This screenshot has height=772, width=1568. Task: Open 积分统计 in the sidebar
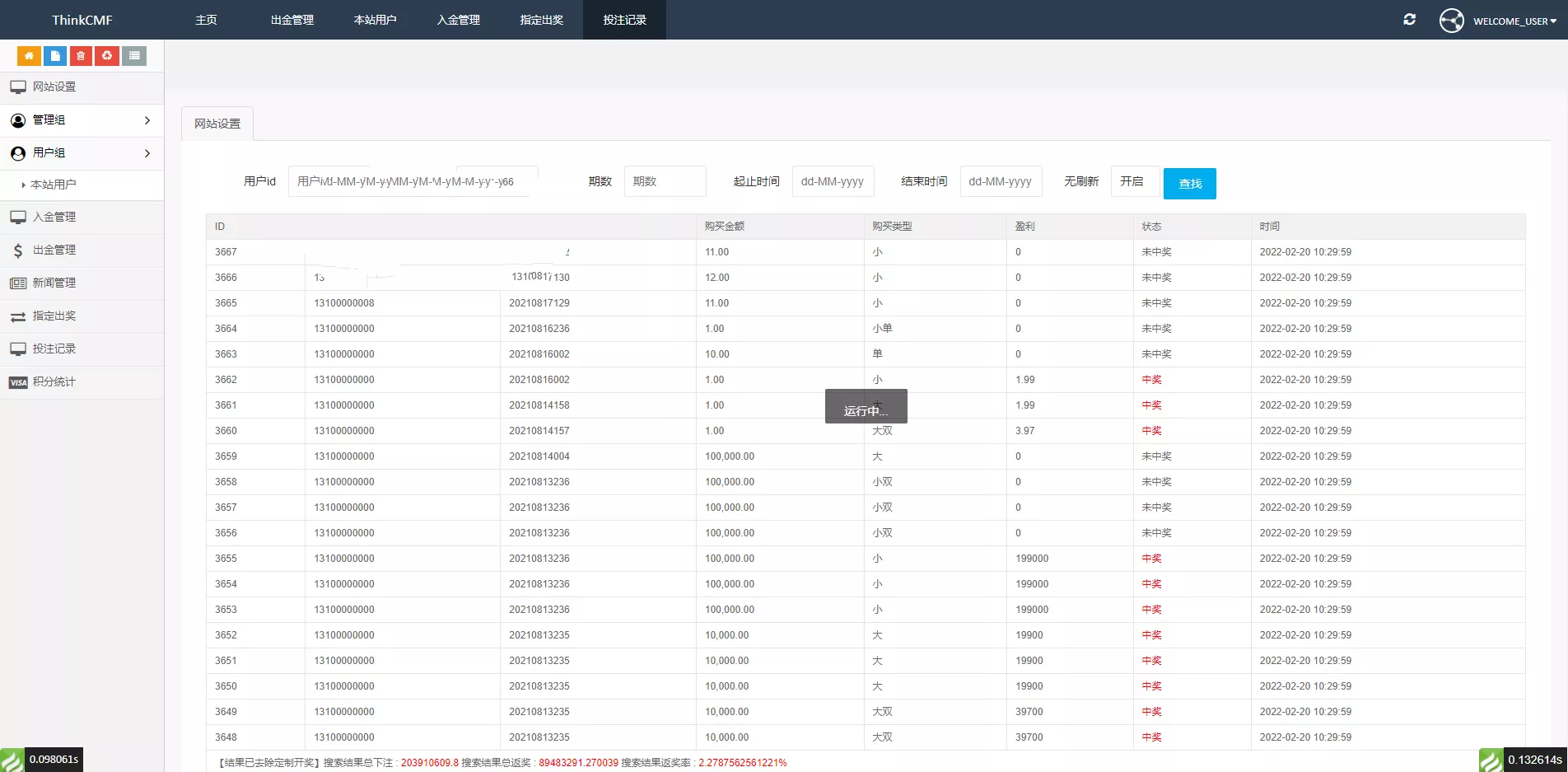(54, 382)
